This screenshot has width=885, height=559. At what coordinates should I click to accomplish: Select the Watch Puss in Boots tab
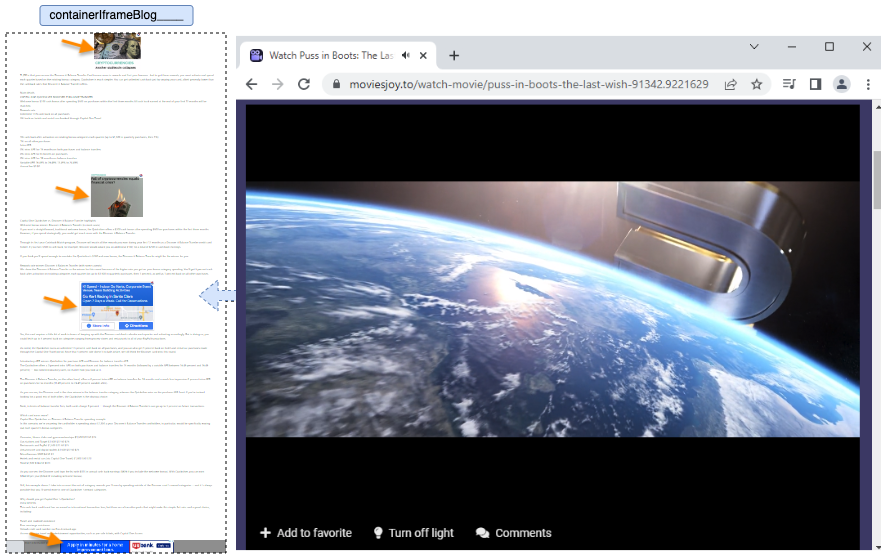(330, 55)
